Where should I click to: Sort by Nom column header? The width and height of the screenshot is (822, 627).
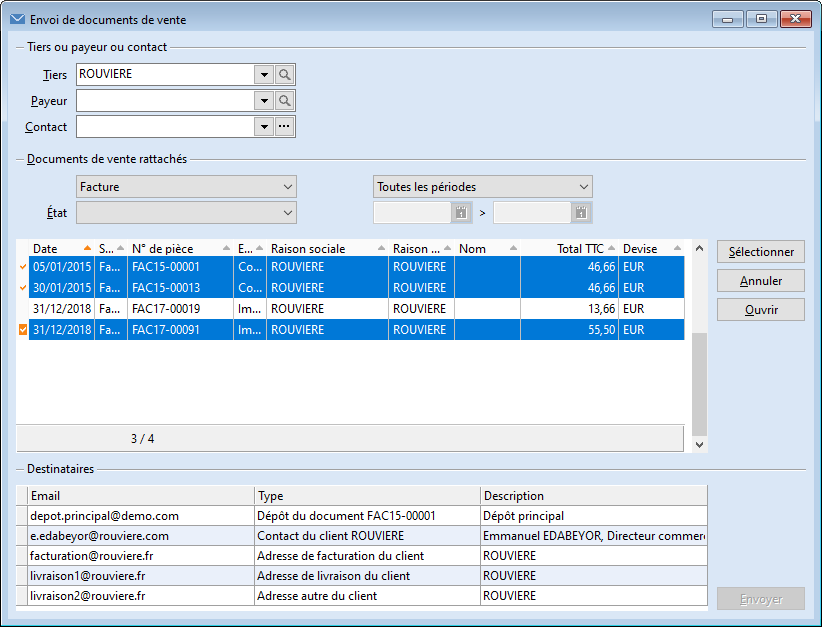click(487, 248)
